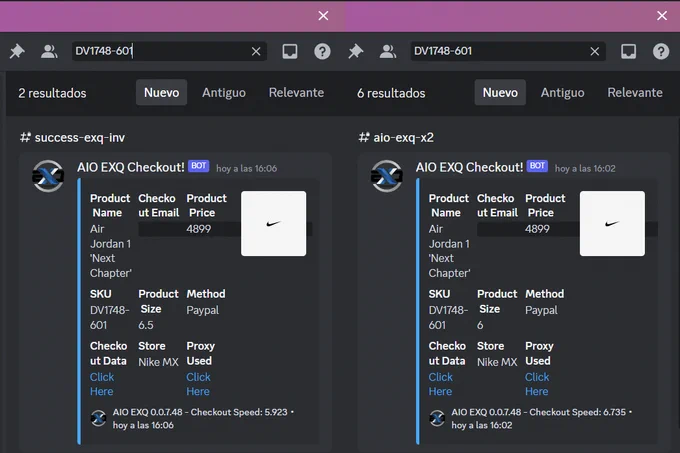Click AIO EXQ Checkout! name at 16:06
Screen dimensions: 680x453
tap(131, 167)
